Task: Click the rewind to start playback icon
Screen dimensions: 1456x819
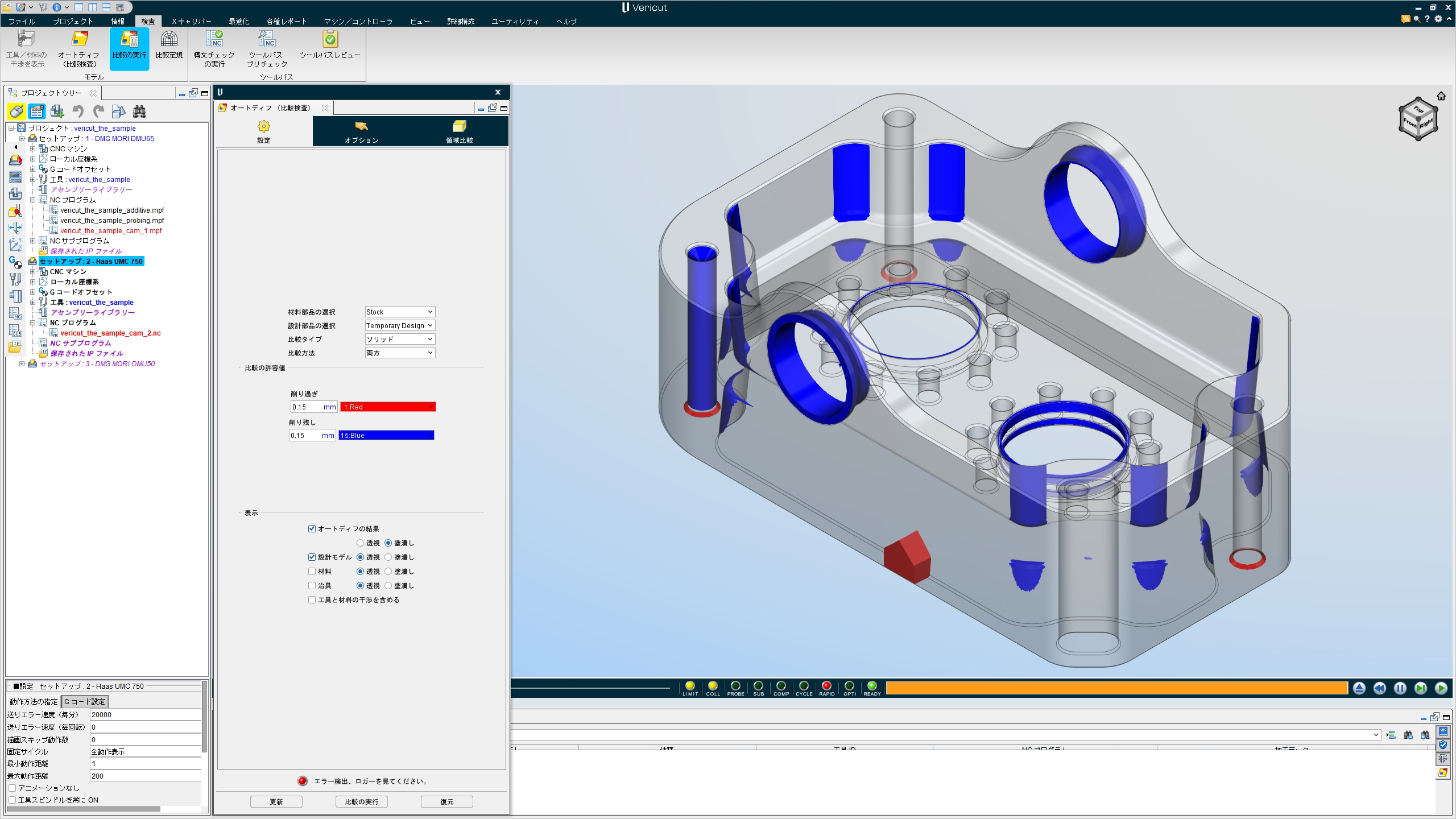Action: 1379,688
